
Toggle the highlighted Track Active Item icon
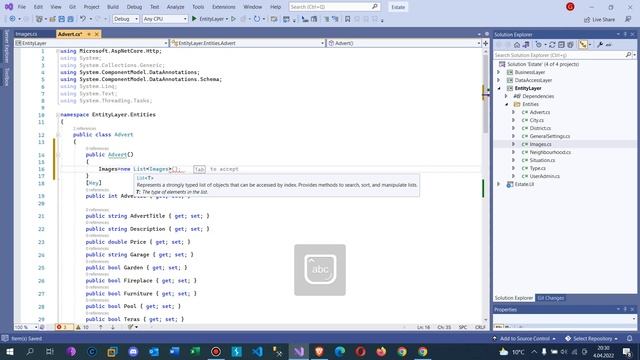583,45
